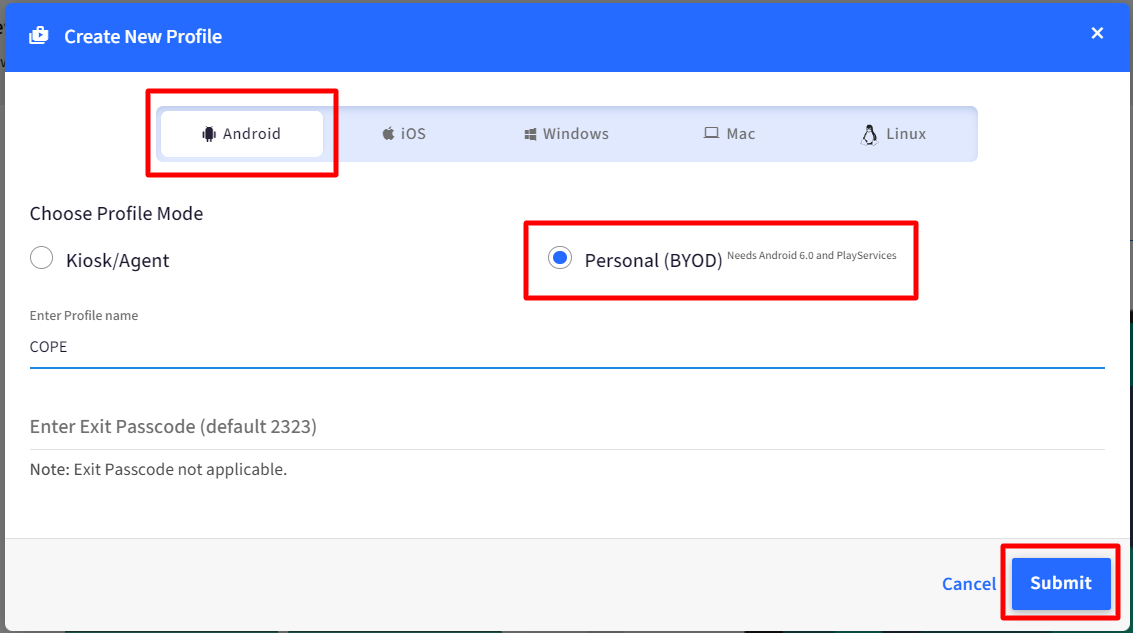Click the 'Choose Profile Mode' heading
This screenshot has width=1133, height=633.
[116, 214]
